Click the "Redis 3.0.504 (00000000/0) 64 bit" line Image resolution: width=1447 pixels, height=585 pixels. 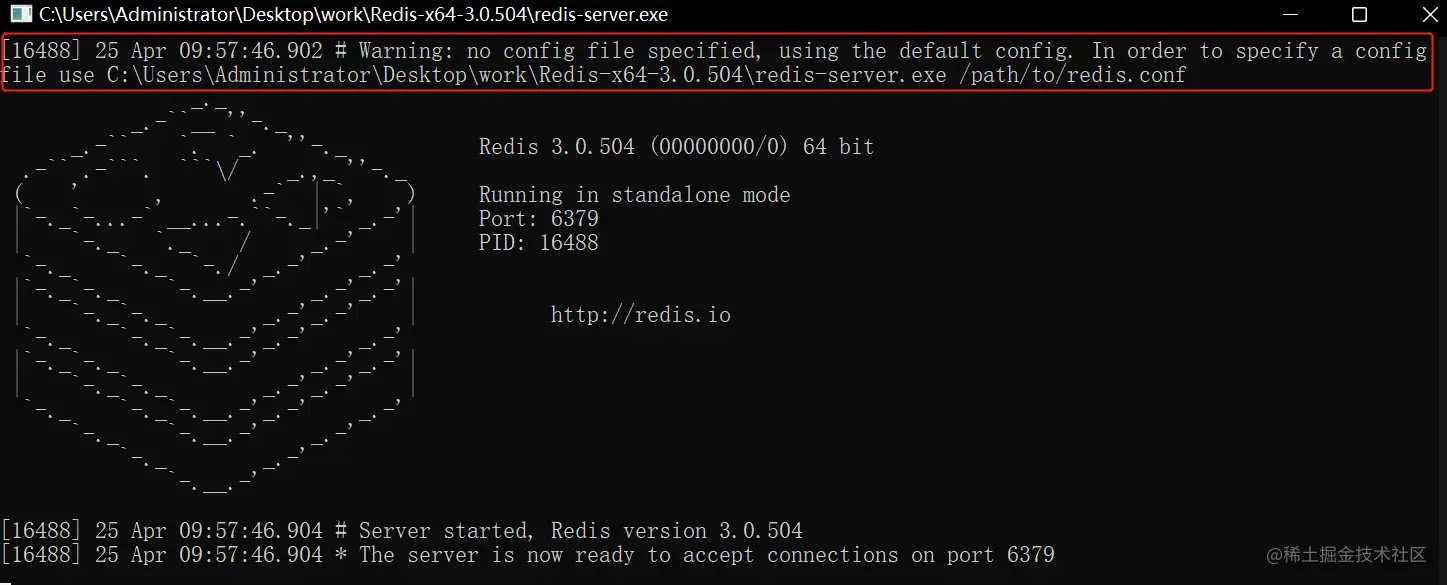pos(676,147)
